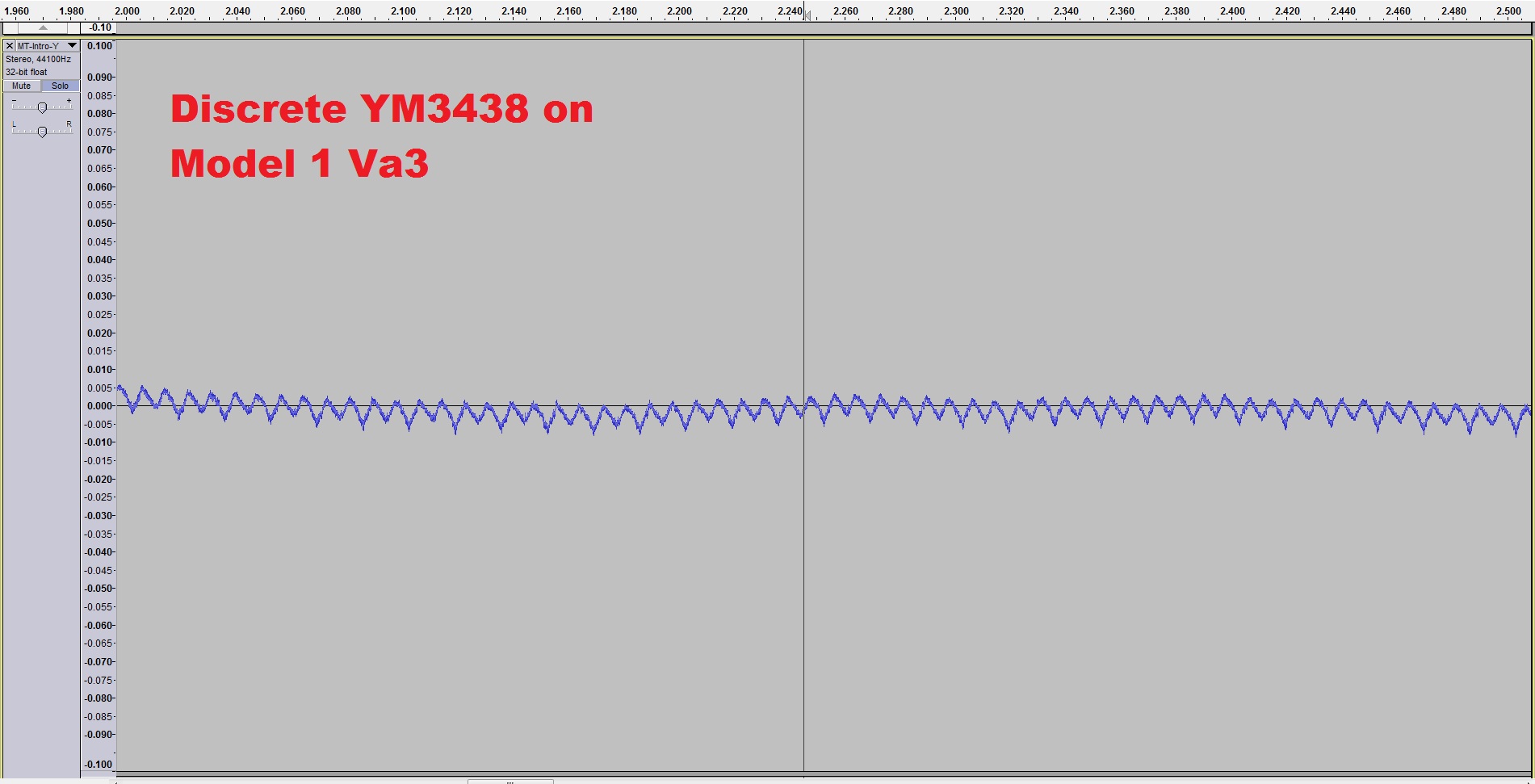Viewport: 1535px width, 784px height.
Task: Click the Stereo, 44100Hz track info label
Action: tap(39, 59)
